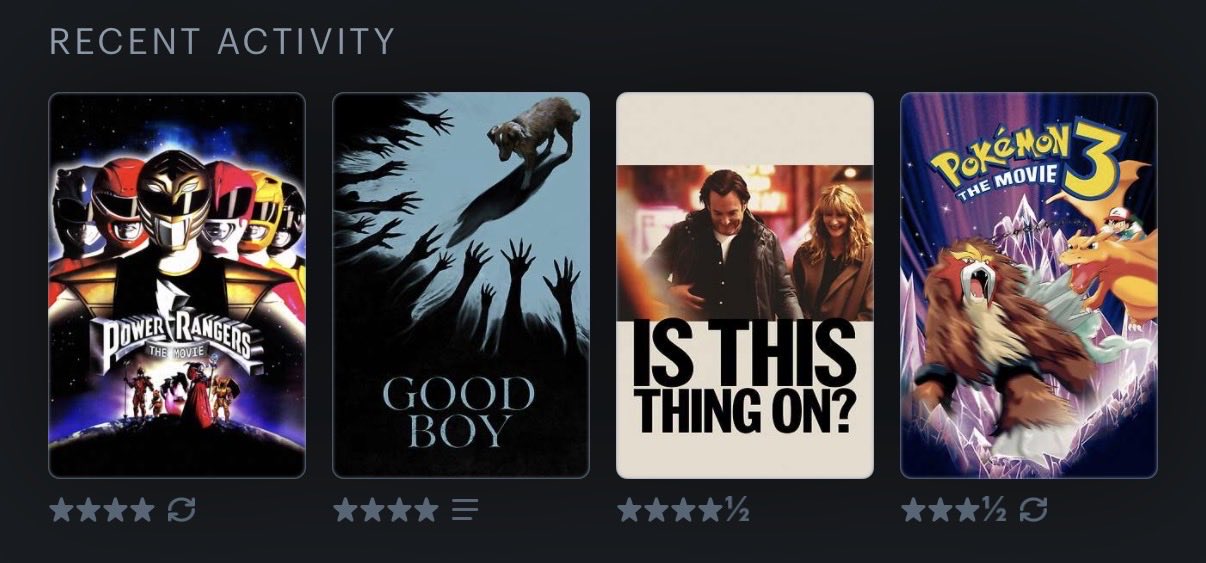Click the first star under Is This Thing On?

tap(630, 511)
